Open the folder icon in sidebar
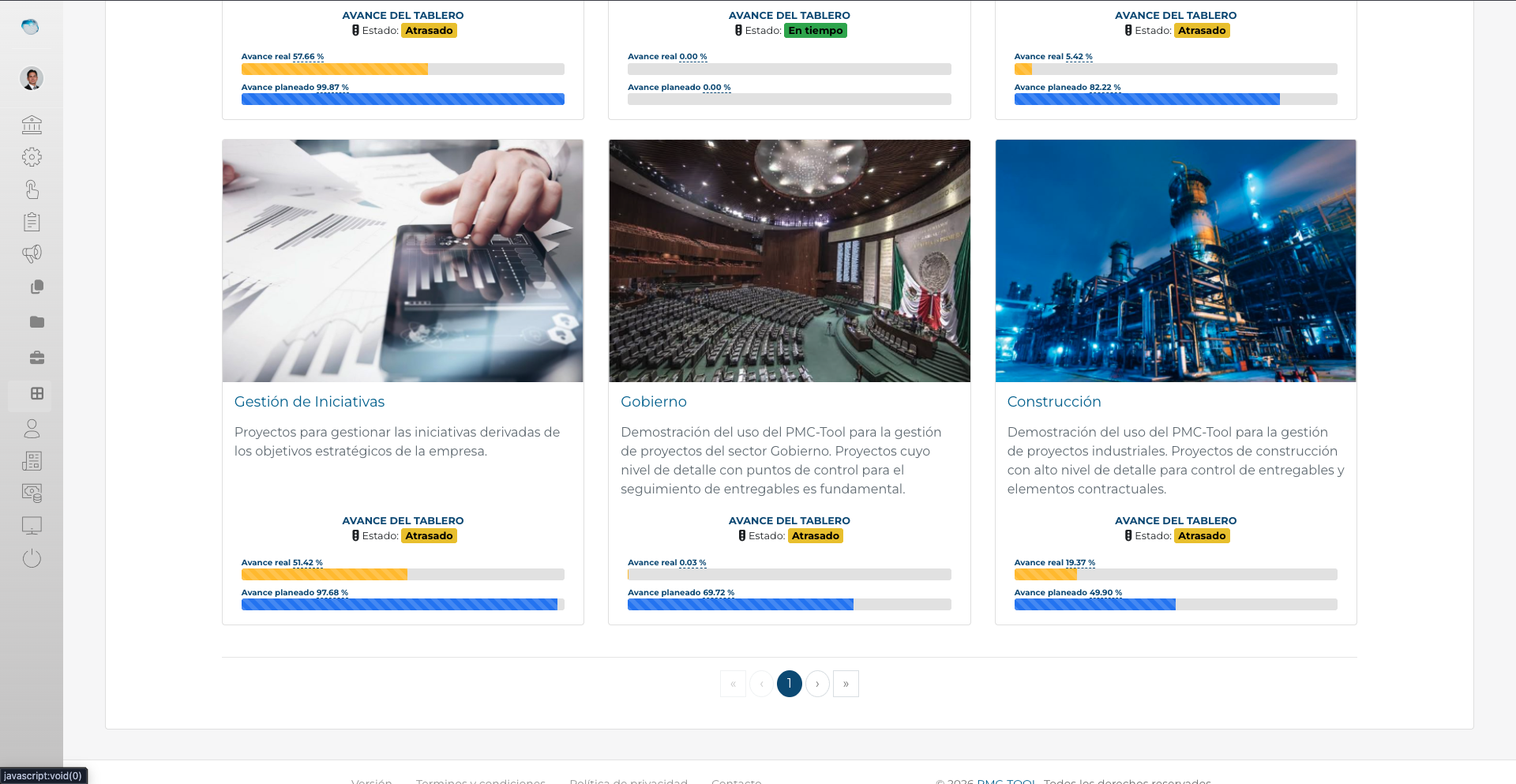This screenshot has width=1516, height=784. (36, 322)
